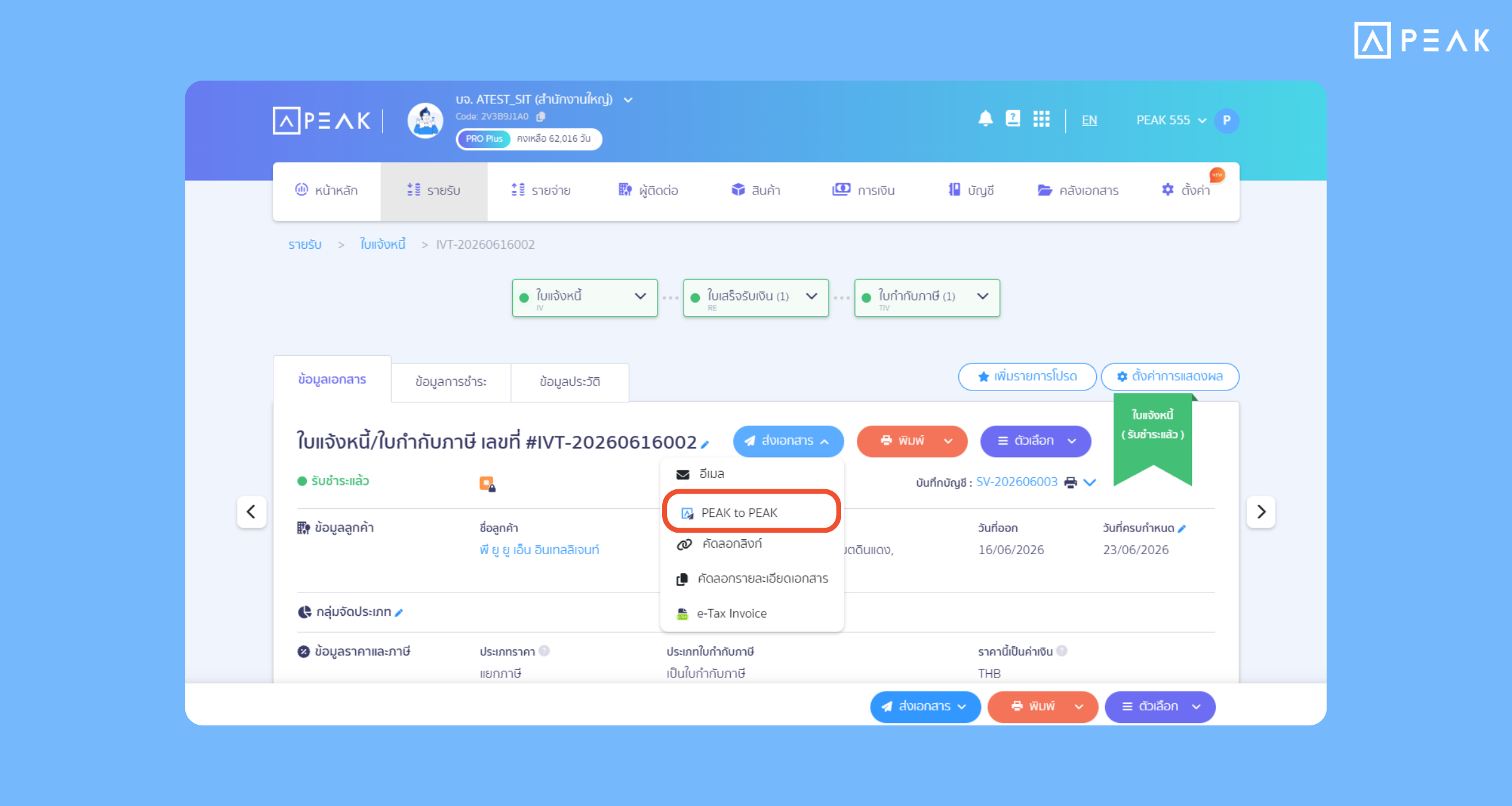
Task: Open bottom ตัวเลือก options dropdown
Action: tap(1160, 707)
